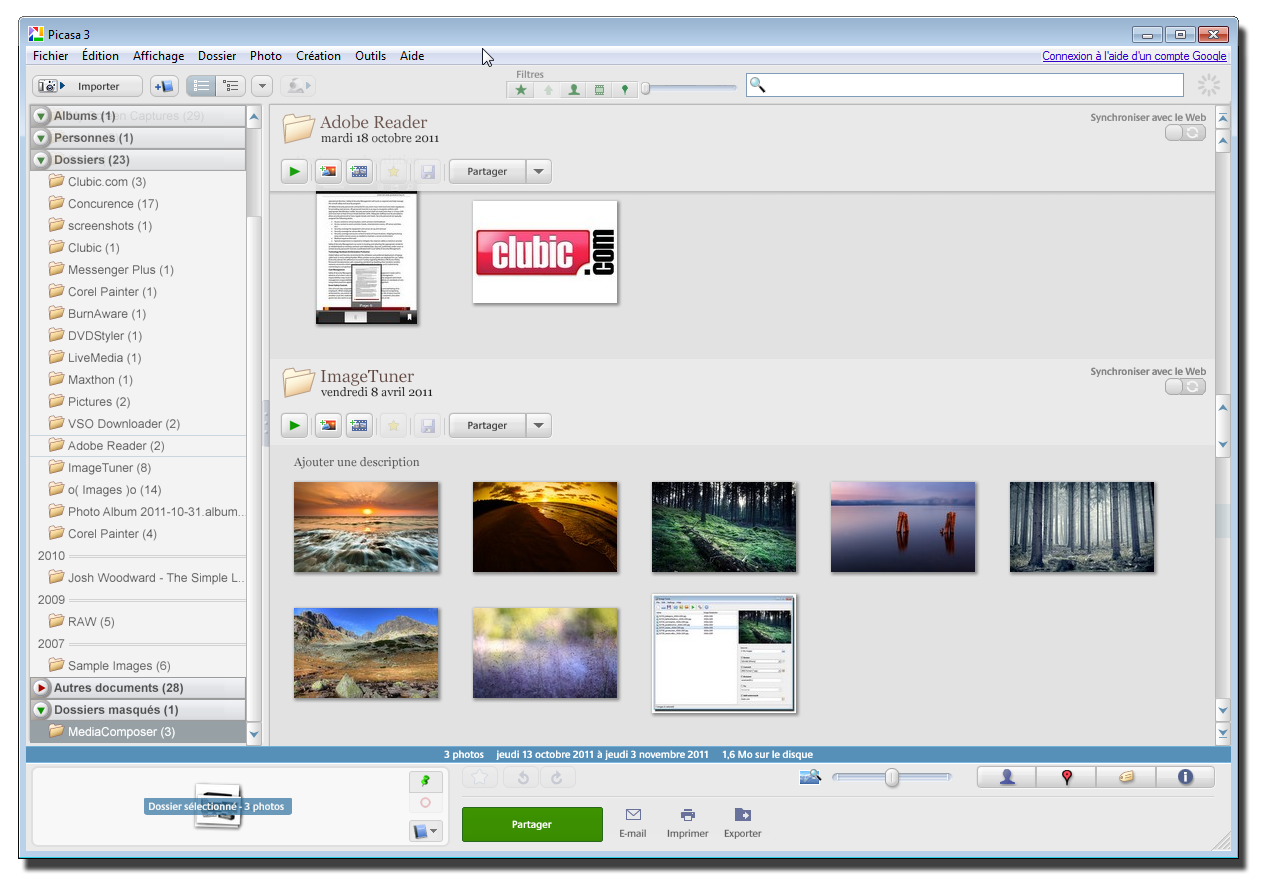
Task: Collapse the Dossiers (23) section
Action: point(41,160)
